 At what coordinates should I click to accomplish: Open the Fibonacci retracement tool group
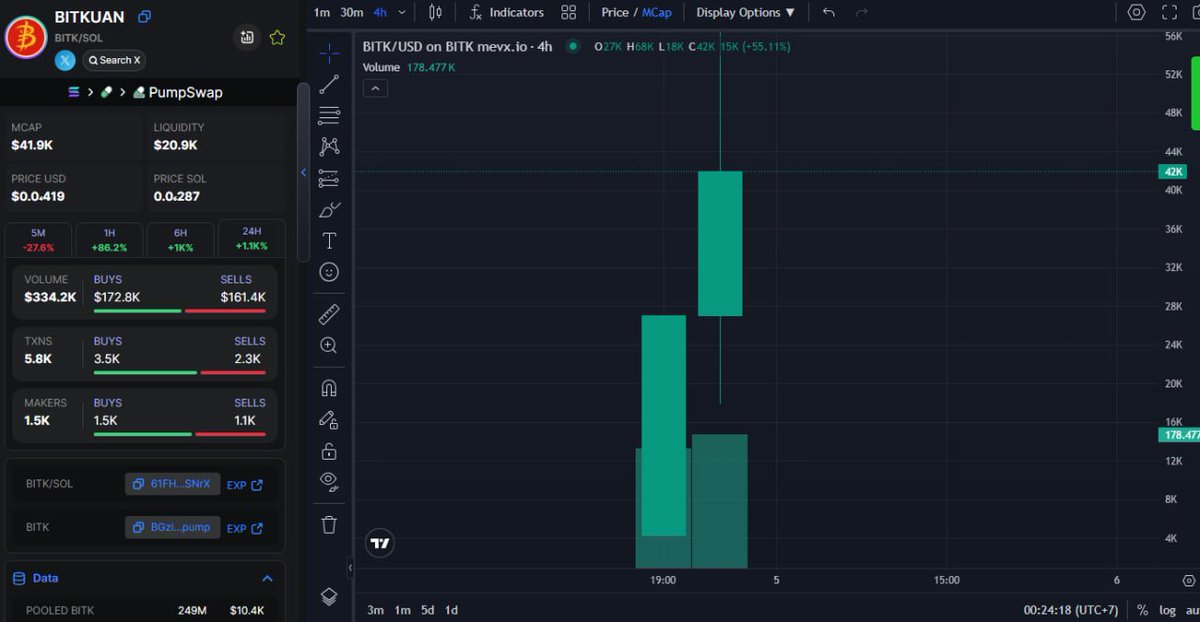click(329, 116)
